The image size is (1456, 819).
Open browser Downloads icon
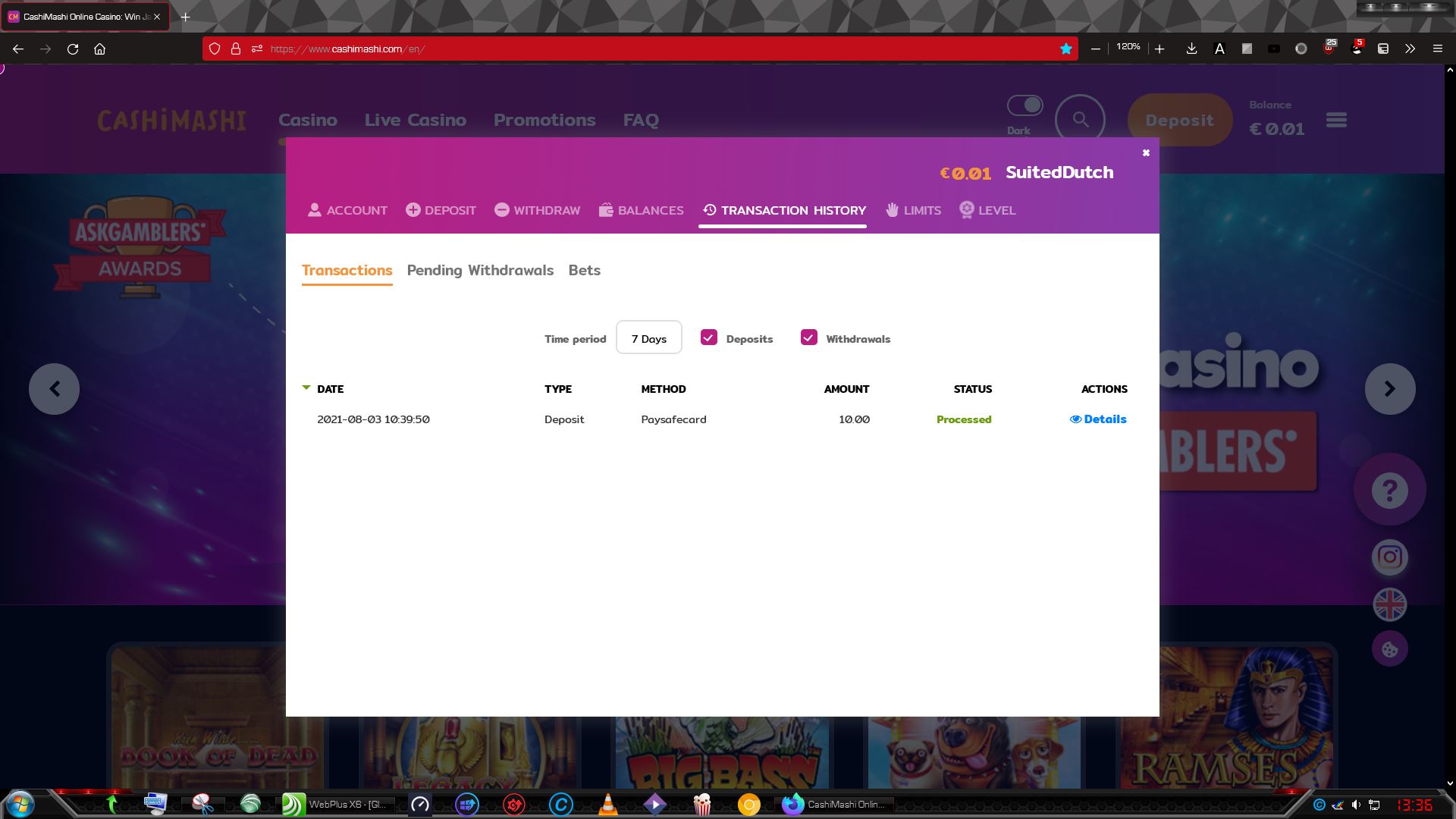1191,49
